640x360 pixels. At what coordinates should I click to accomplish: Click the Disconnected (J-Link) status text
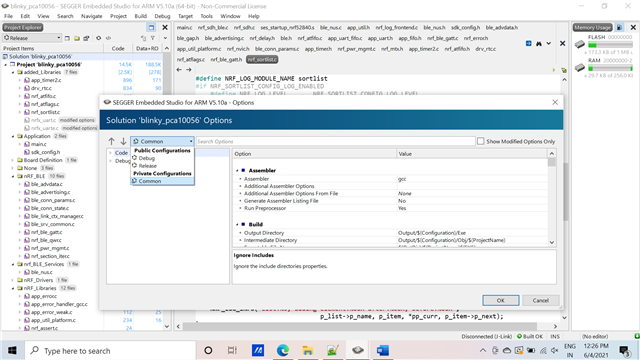[487, 336]
